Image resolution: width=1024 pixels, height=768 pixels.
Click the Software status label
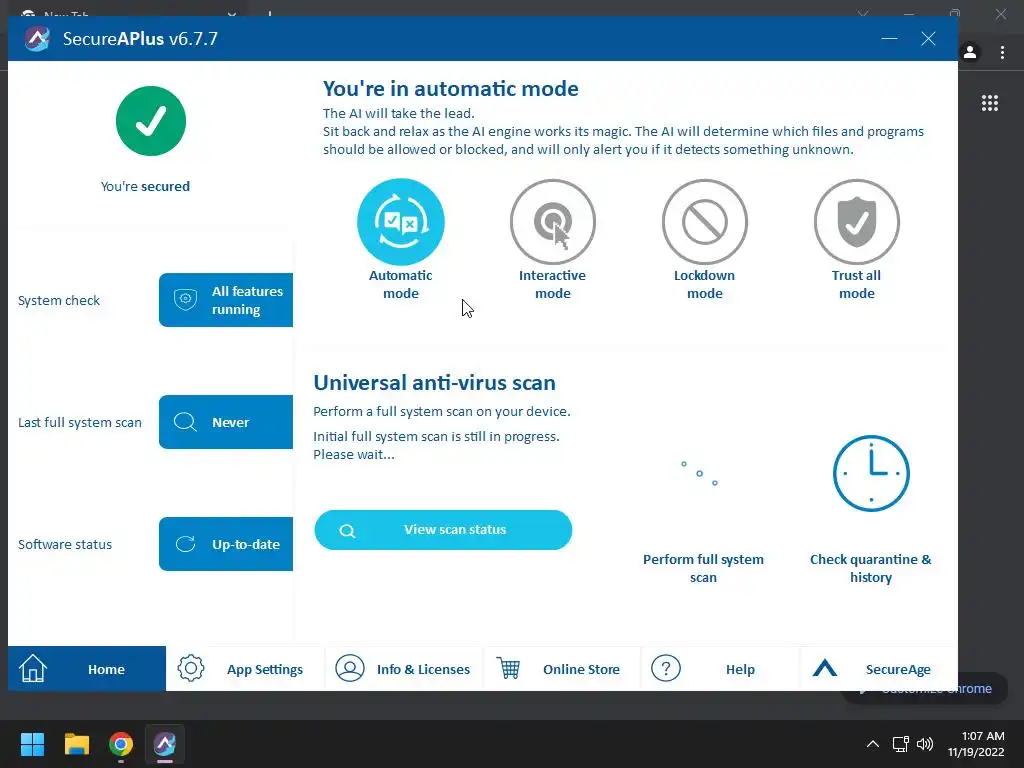(x=65, y=544)
